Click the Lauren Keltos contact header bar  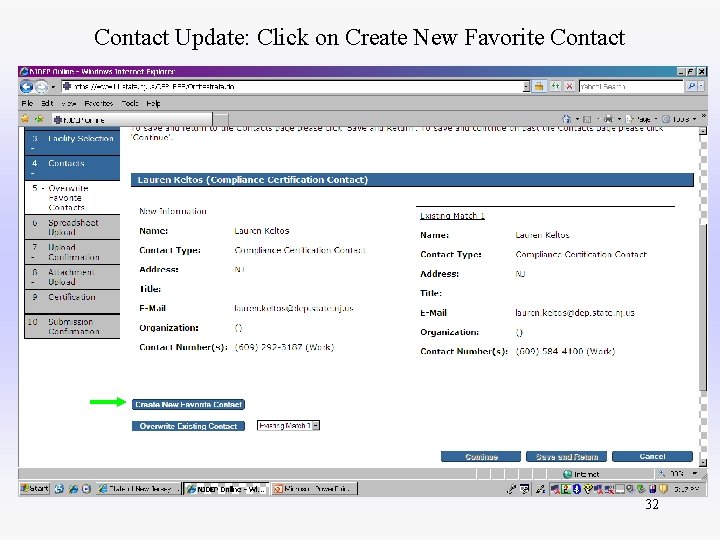[x=412, y=180]
